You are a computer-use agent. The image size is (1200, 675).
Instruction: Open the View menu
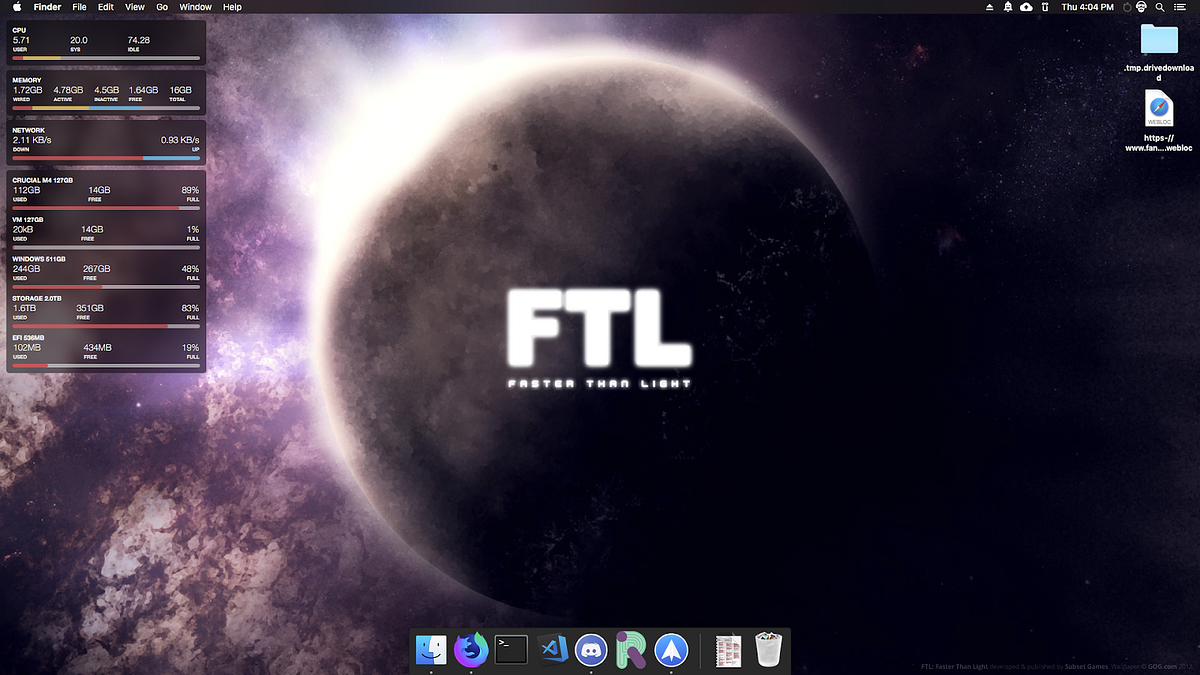tap(135, 7)
